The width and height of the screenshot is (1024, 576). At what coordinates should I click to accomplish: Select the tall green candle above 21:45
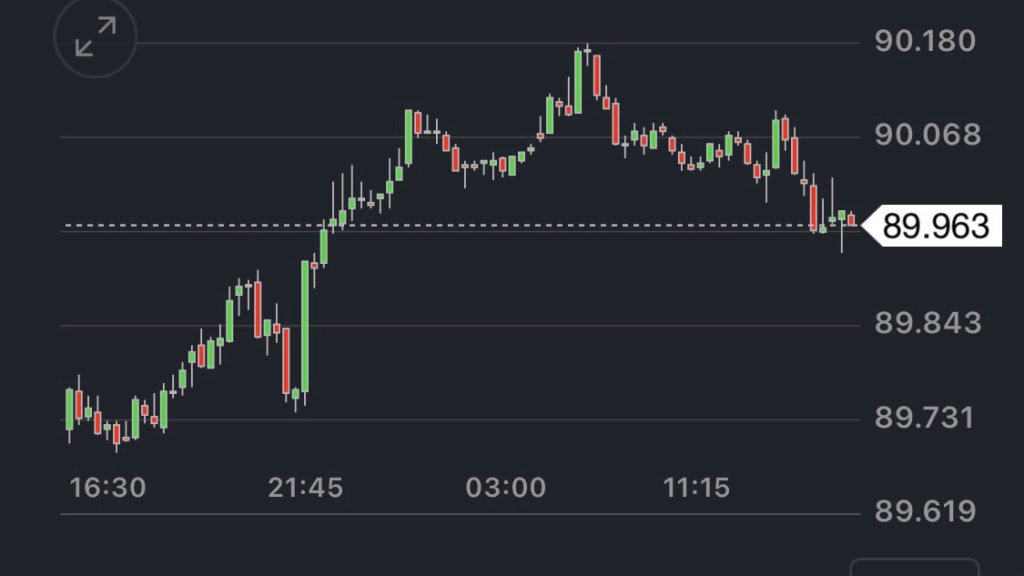point(305,325)
